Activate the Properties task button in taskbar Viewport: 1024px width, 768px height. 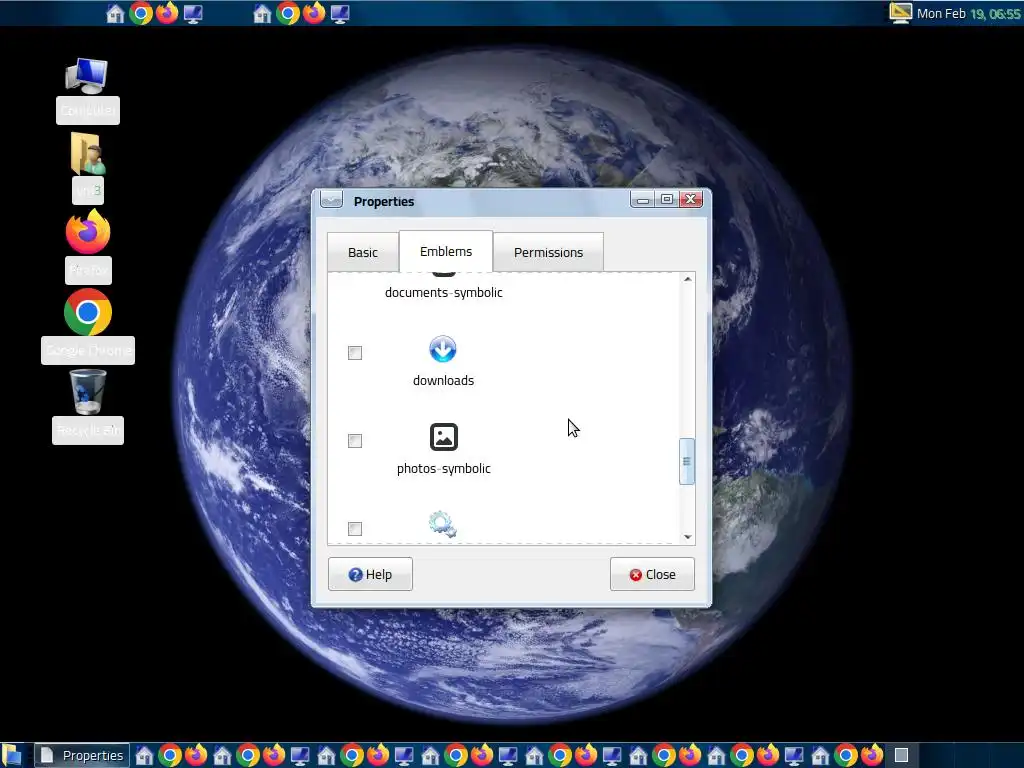pyautogui.click(x=82, y=756)
